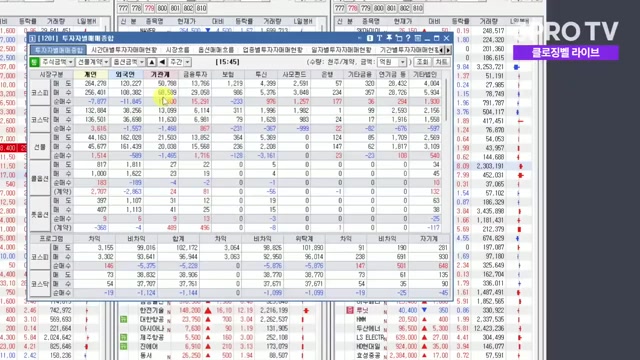Select tab 802 in the right background window
Screen dimensions: 640x360
coord(404,8)
